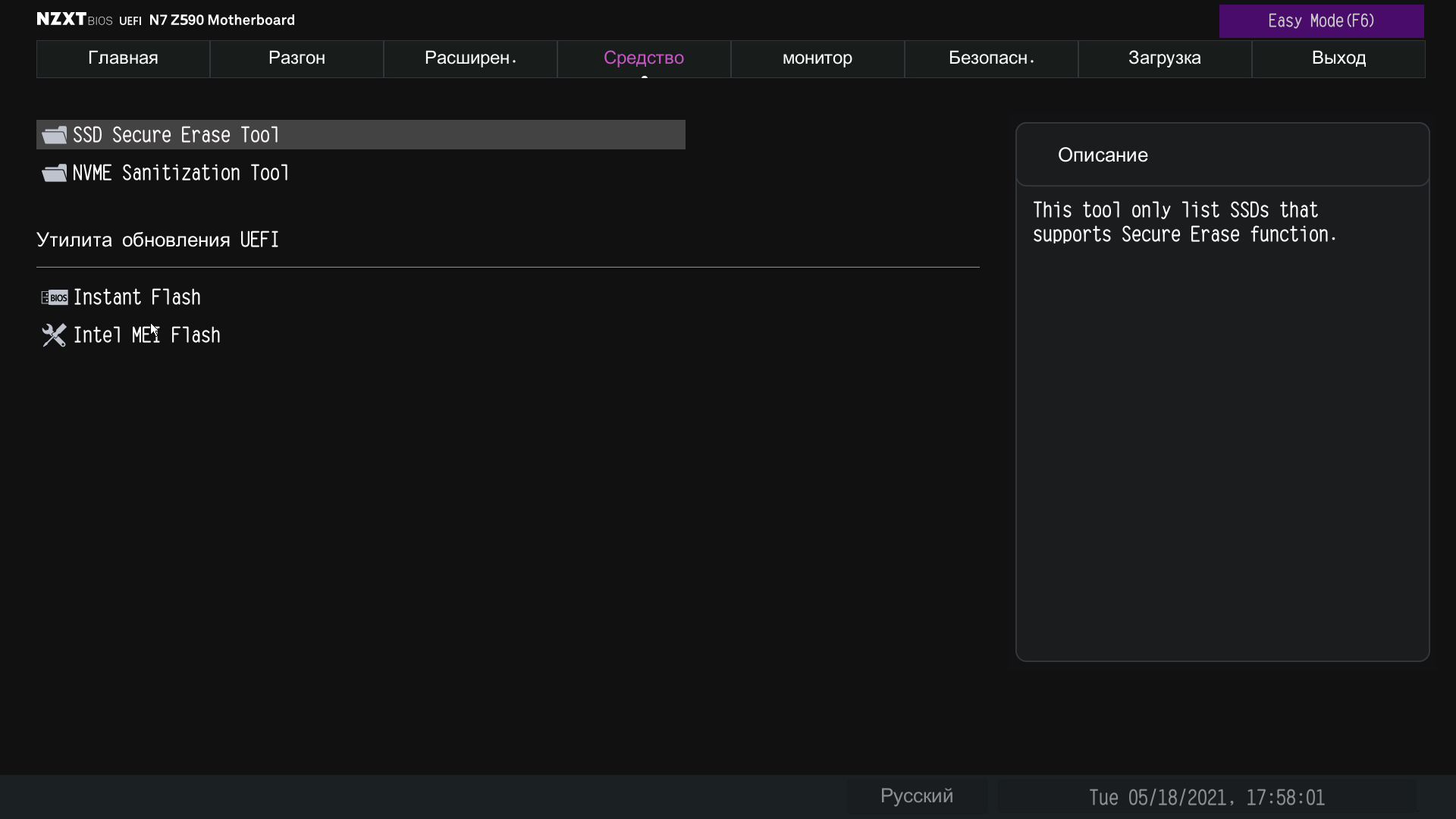Viewport: 1456px width, 819px height.
Task: Click the date and time display
Action: point(1207,798)
